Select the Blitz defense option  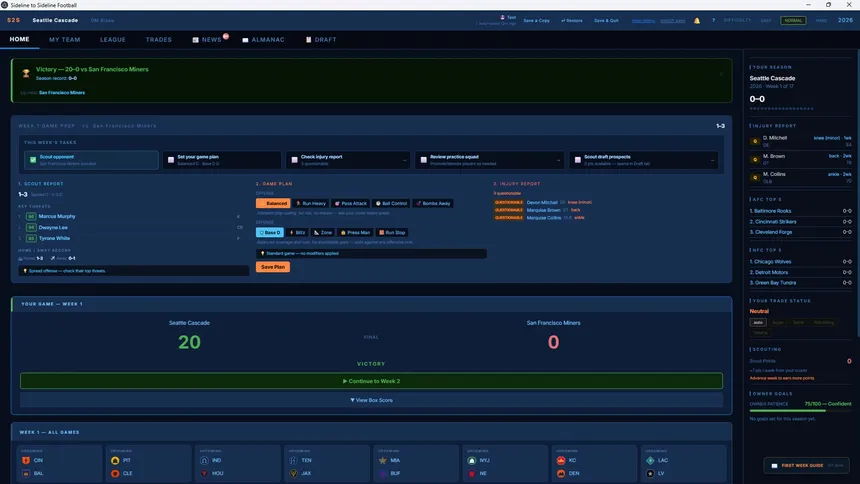tap(297, 232)
